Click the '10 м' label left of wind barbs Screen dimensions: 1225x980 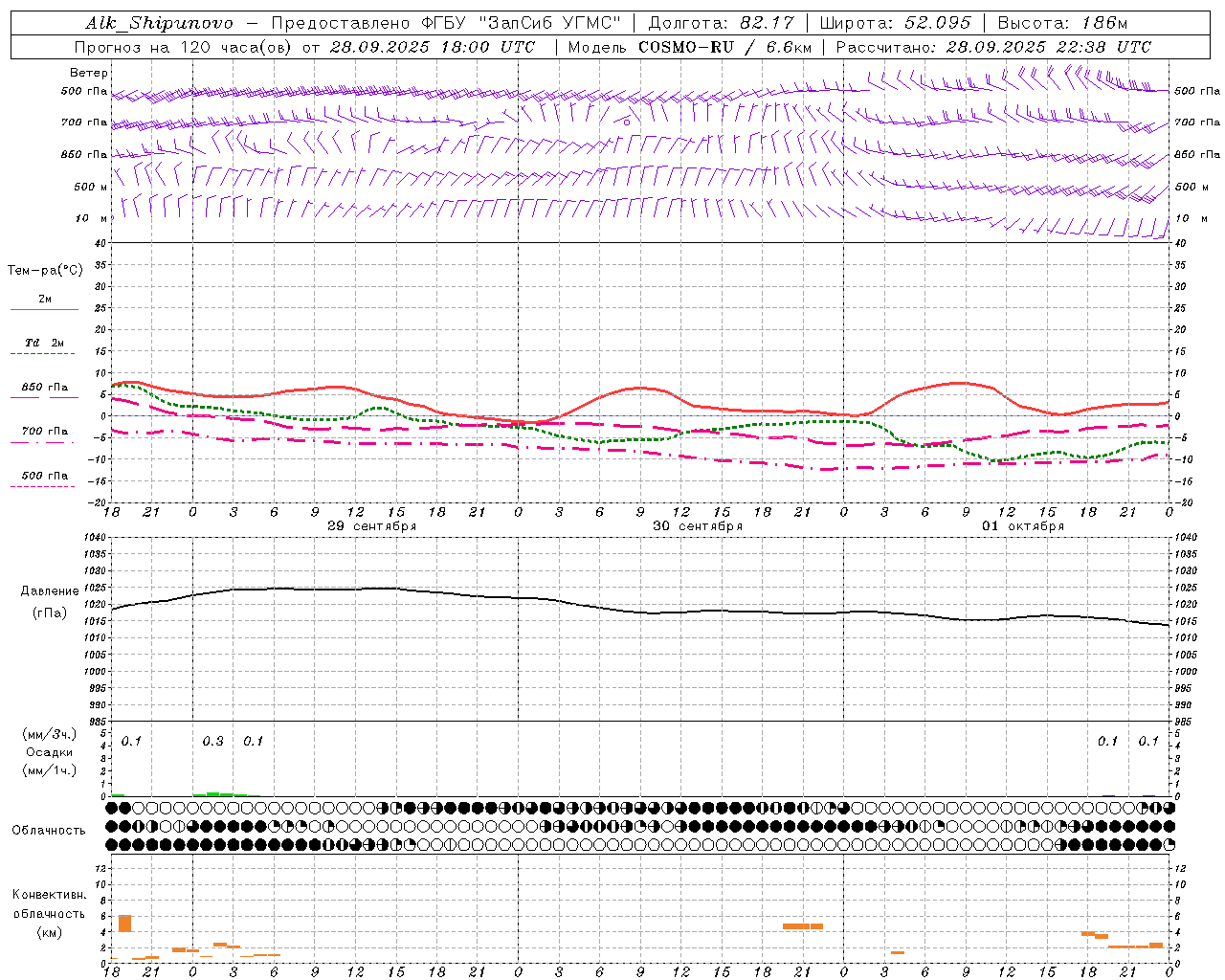pos(91,218)
